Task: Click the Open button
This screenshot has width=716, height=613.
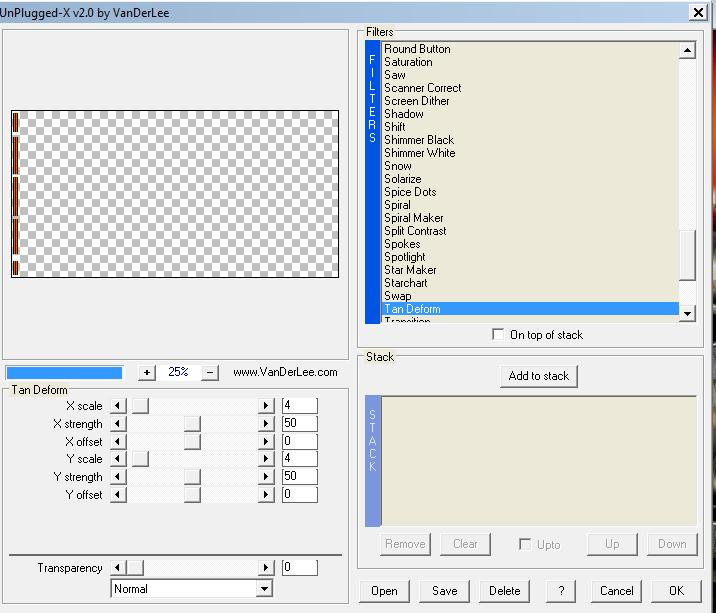Action: pos(384,591)
